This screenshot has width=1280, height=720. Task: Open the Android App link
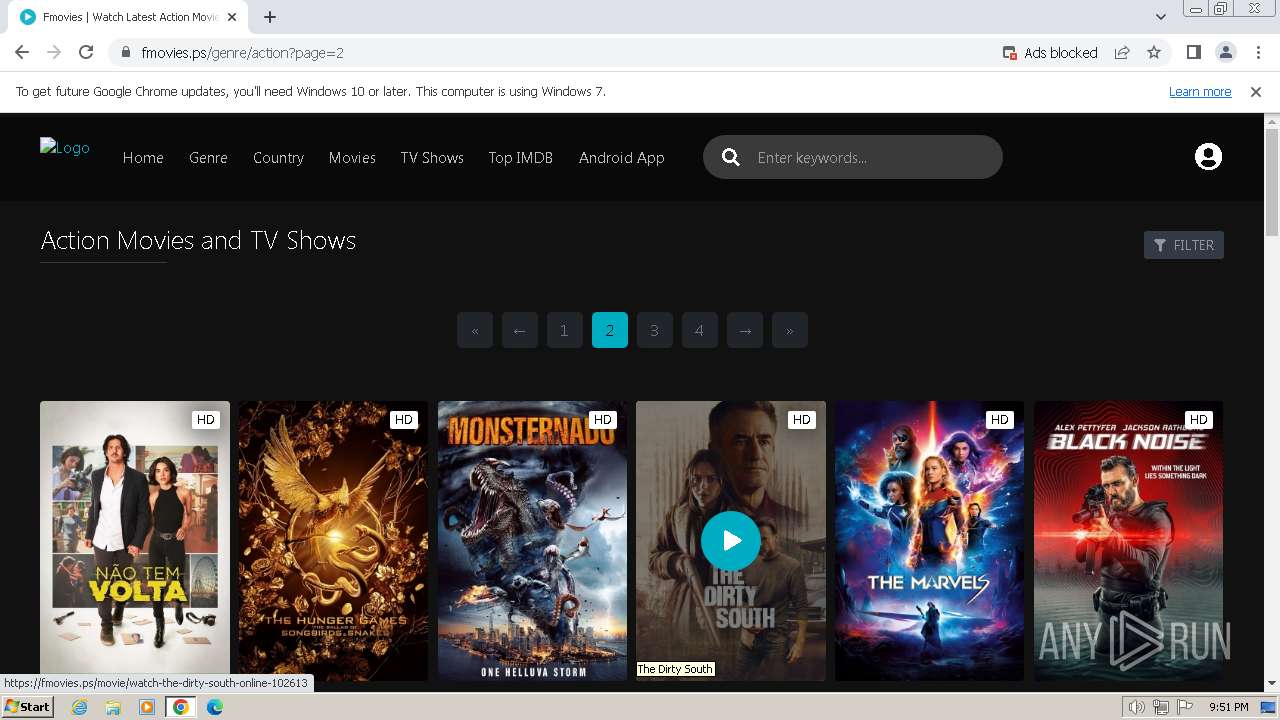pyautogui.click(x=621, y=157)
